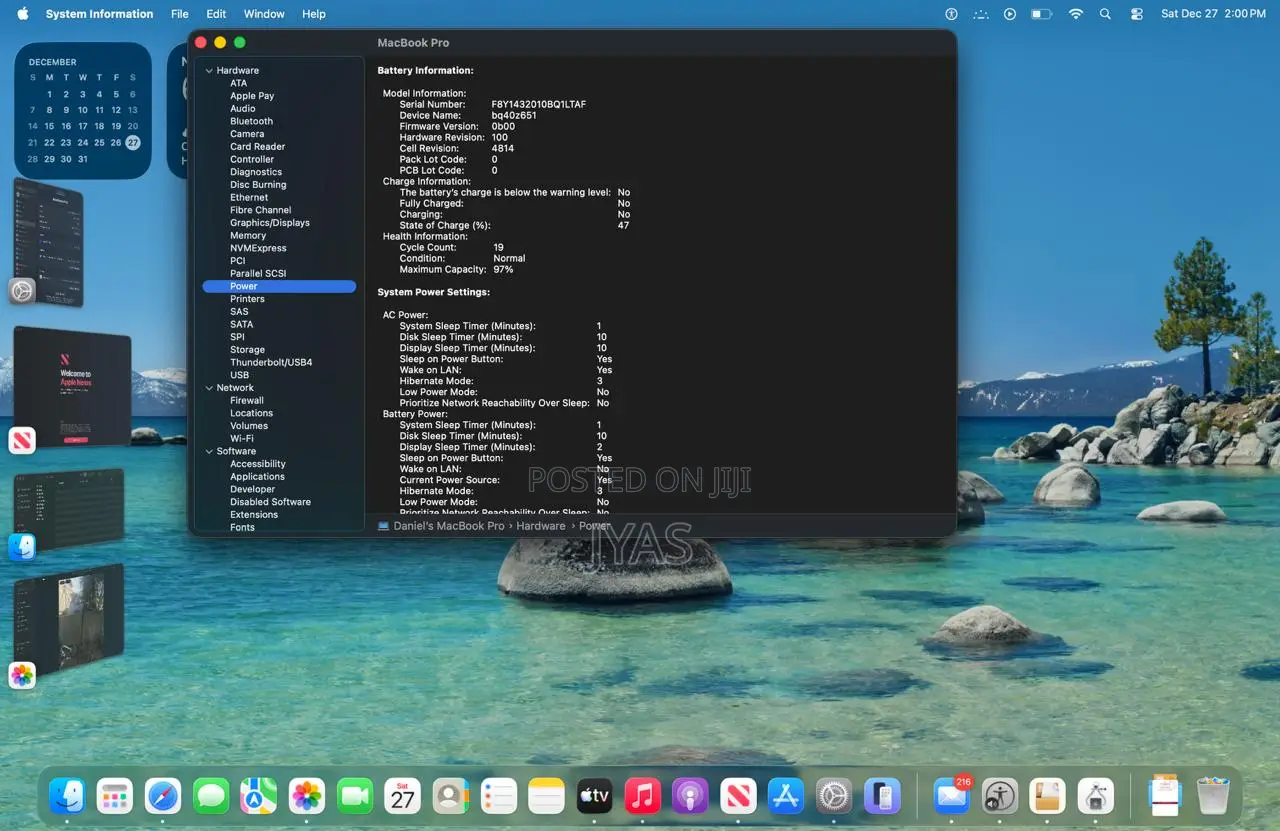This screenshot has height=831, width=1280.
Task: Click the Spotlight search icon
Action: (x=1105, y=14)
